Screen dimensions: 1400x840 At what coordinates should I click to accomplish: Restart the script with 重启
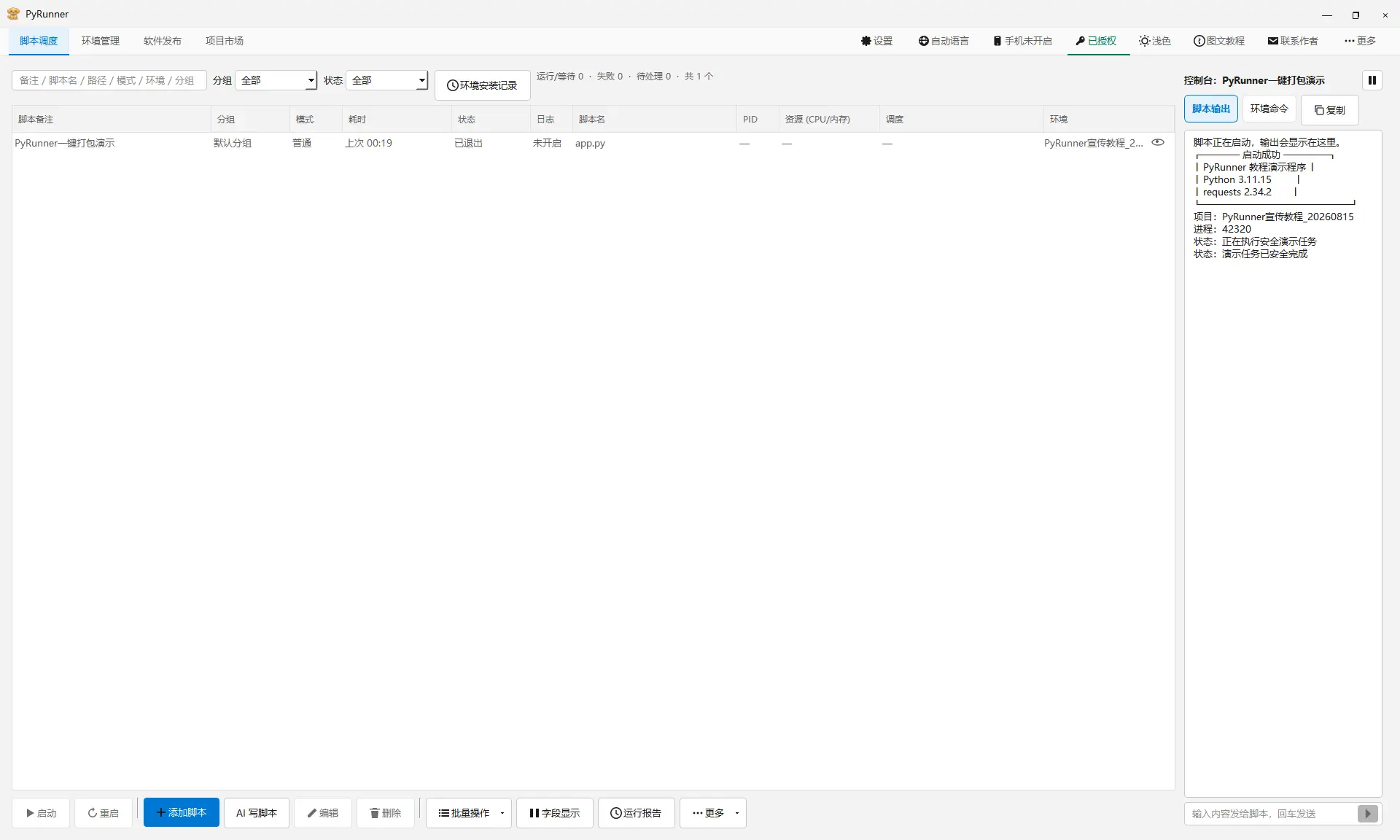tap(103, 813)
